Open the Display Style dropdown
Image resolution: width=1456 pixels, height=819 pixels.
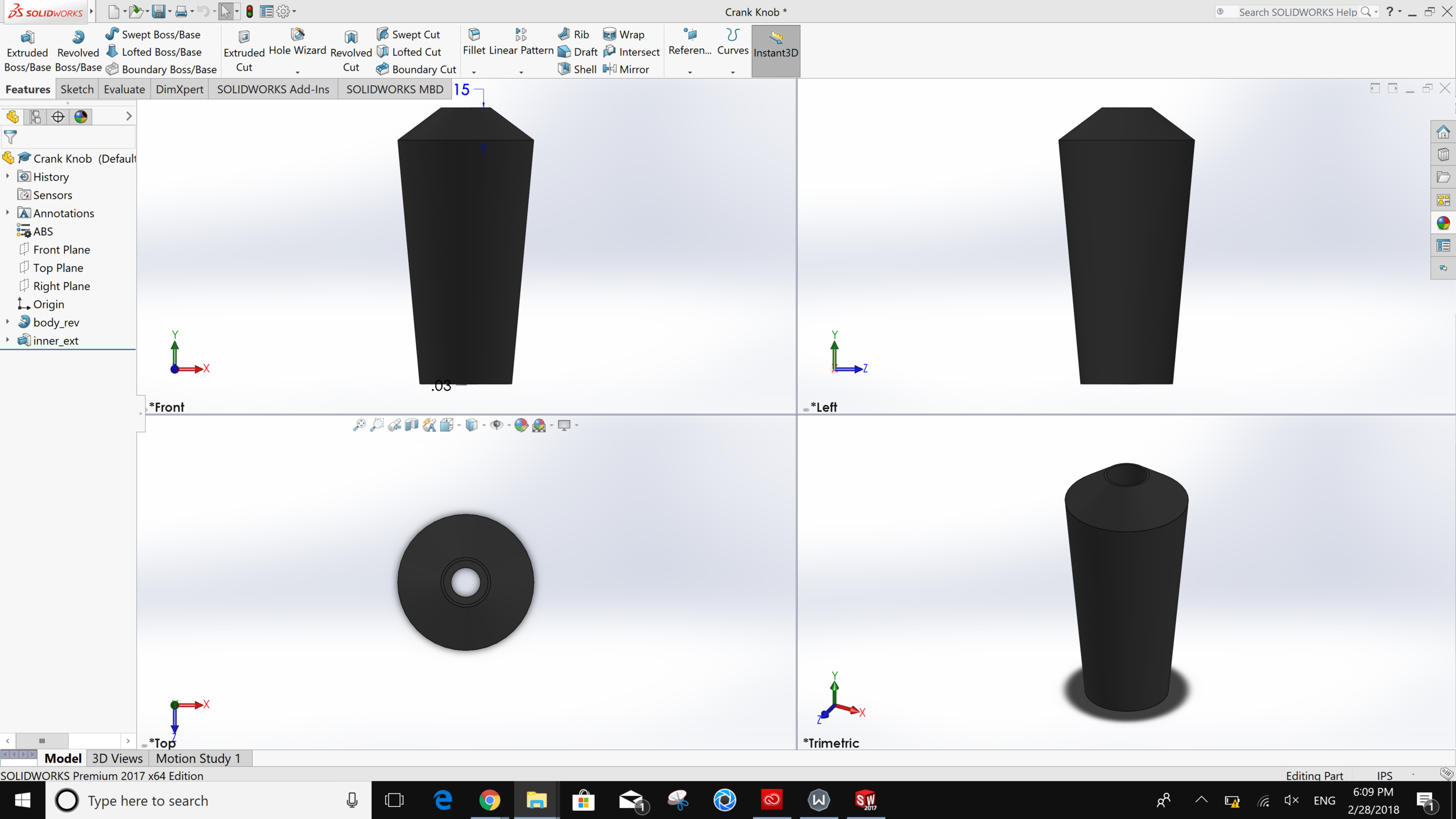click(x=484, y=426)
